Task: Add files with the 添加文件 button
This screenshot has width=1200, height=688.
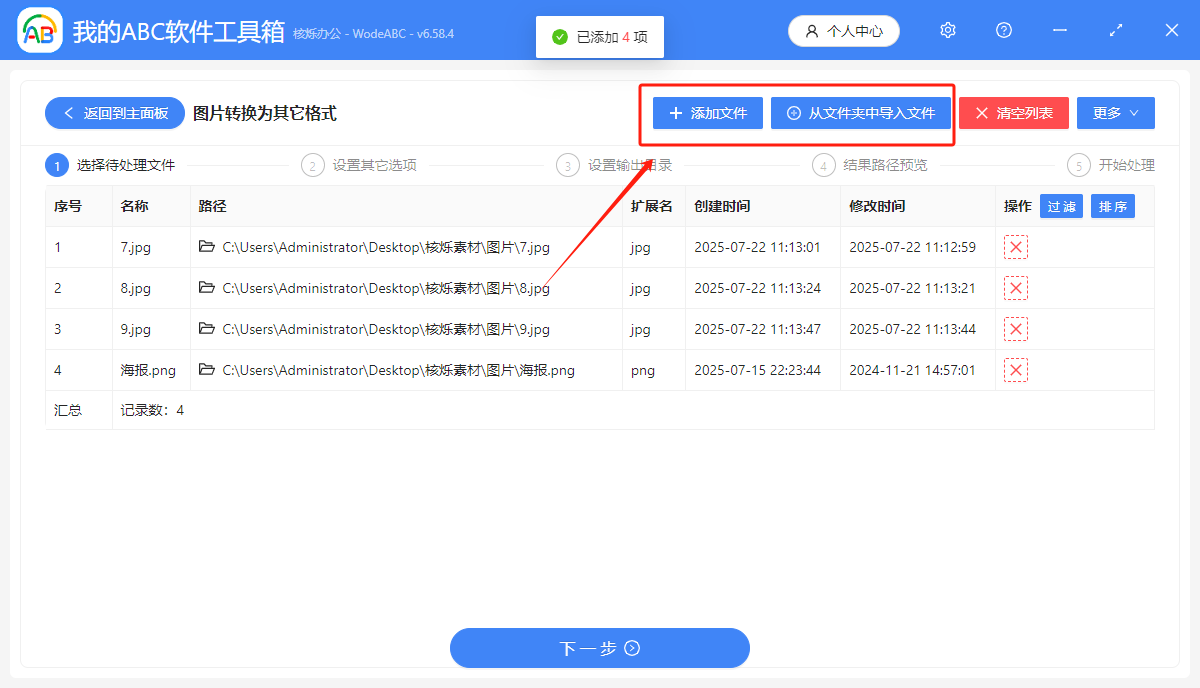Action: [707, 113]
